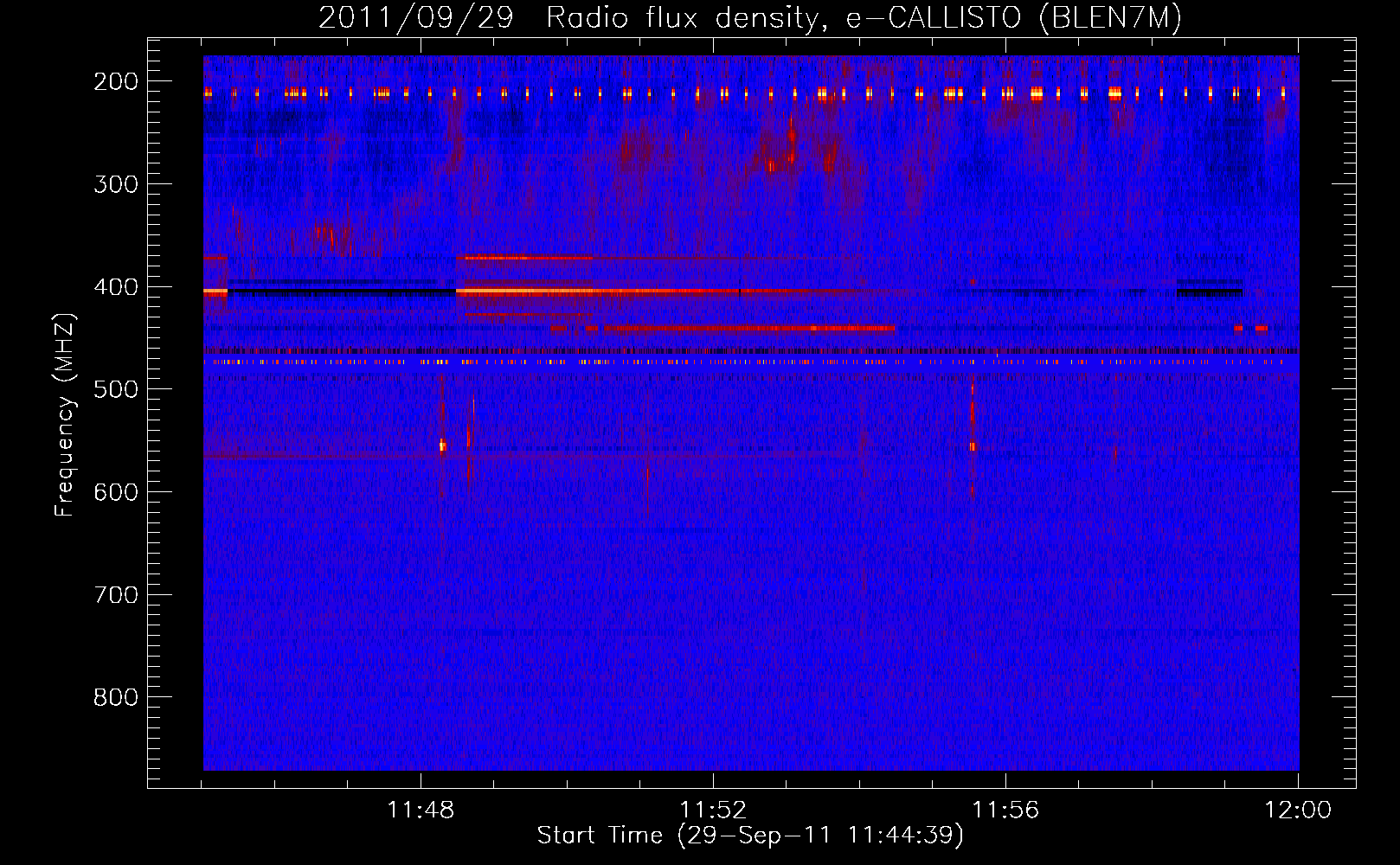Screen dimensions: 1400x865
Task: Click the 11:48 time tick label
Action: (421, 811)
